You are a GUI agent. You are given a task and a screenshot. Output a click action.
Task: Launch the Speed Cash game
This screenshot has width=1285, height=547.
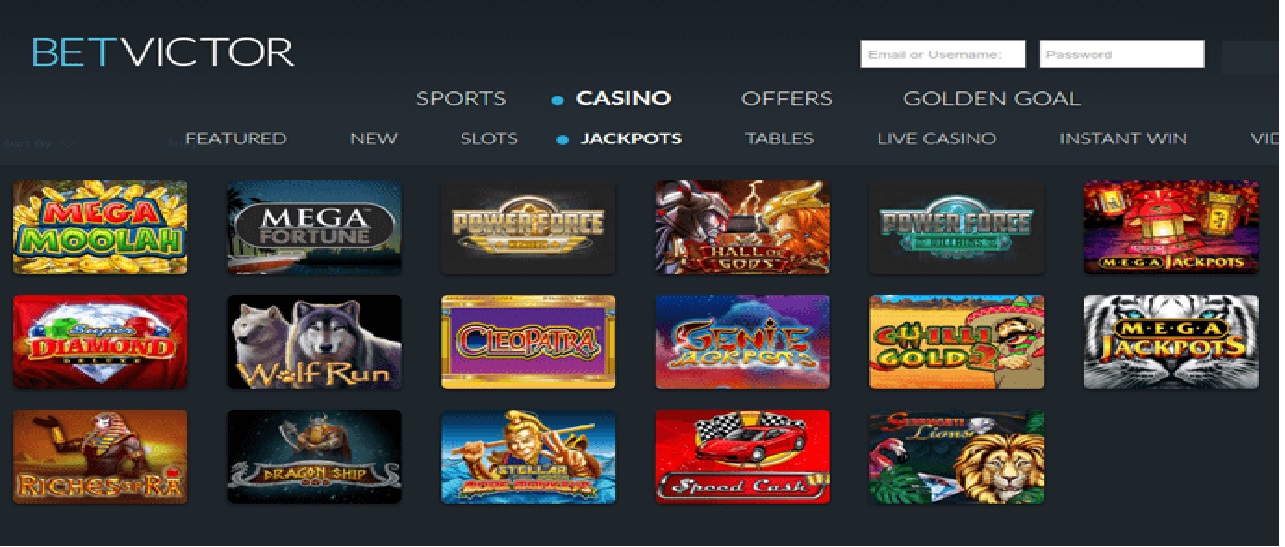pyautogui.click(x=742, y=456)
